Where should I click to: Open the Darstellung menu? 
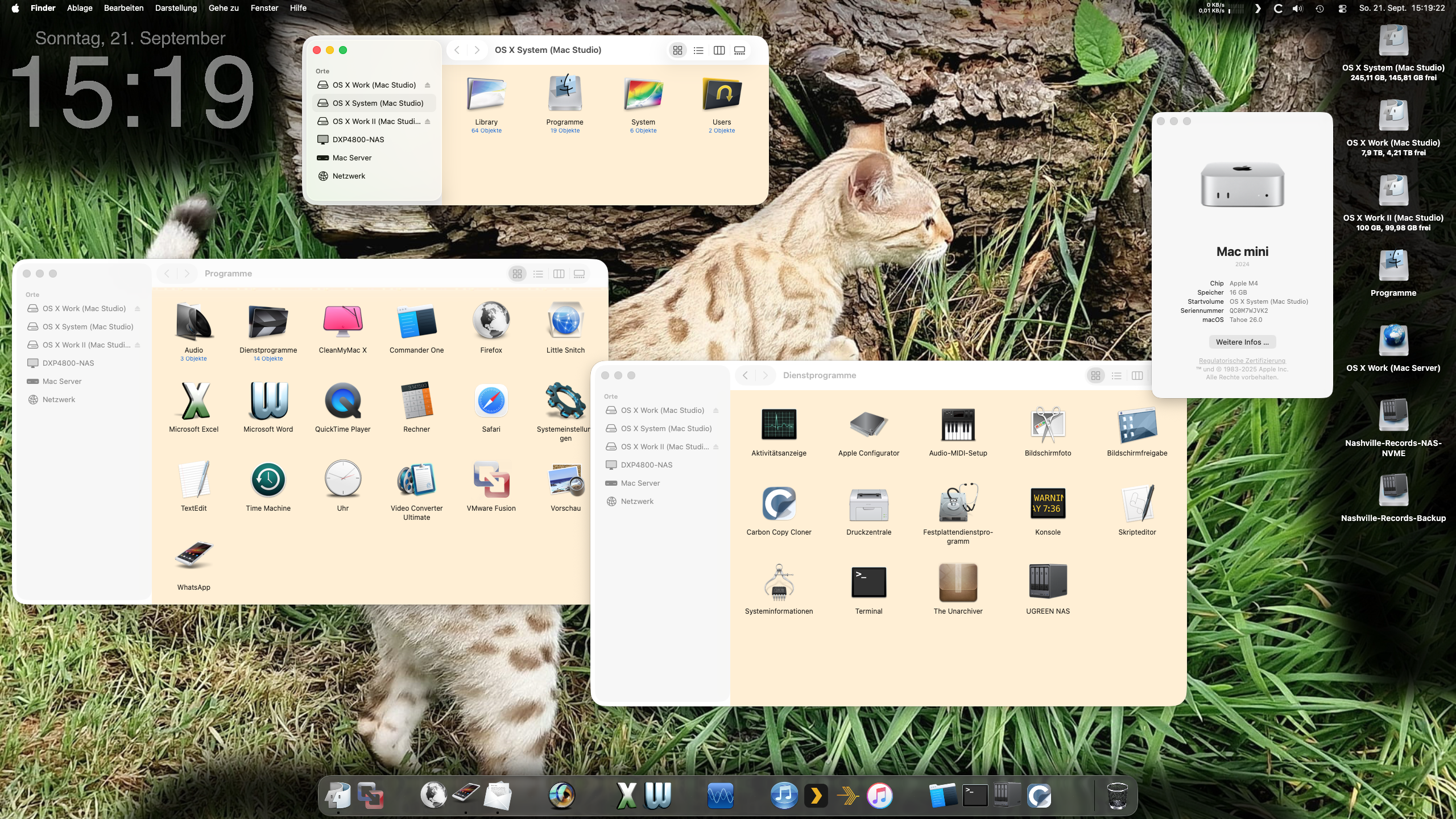pos(176,8)
